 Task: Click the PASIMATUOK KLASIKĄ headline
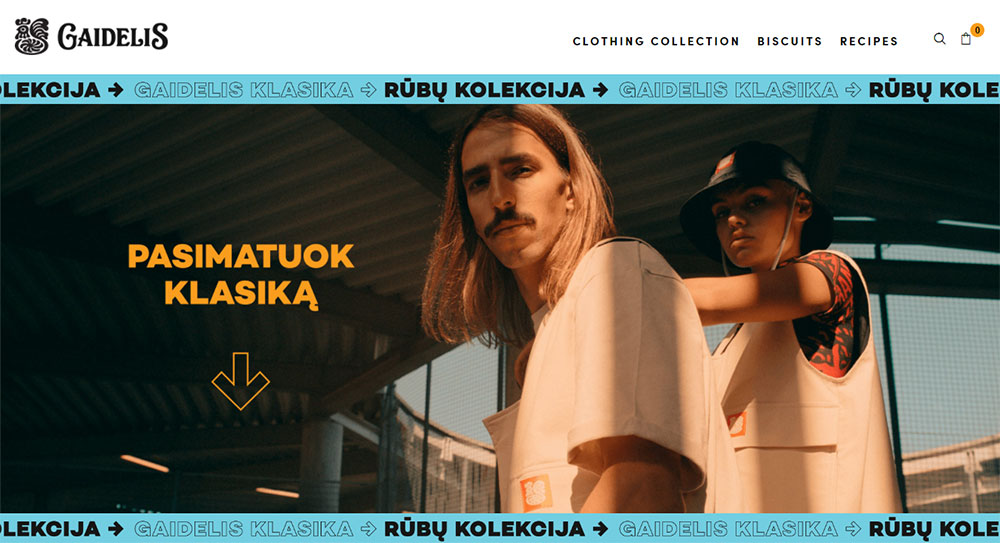point(240,274)
